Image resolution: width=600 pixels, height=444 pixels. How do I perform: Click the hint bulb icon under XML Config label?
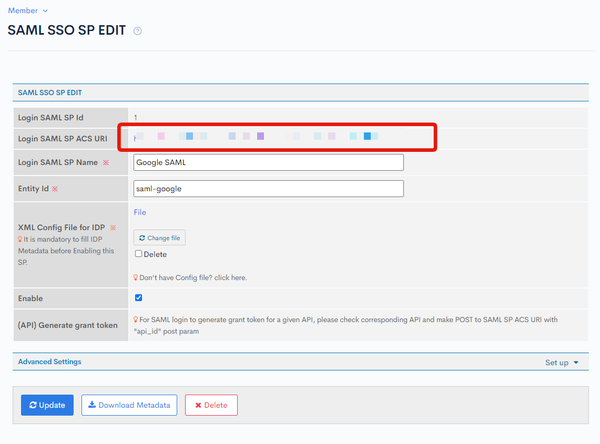20,239
